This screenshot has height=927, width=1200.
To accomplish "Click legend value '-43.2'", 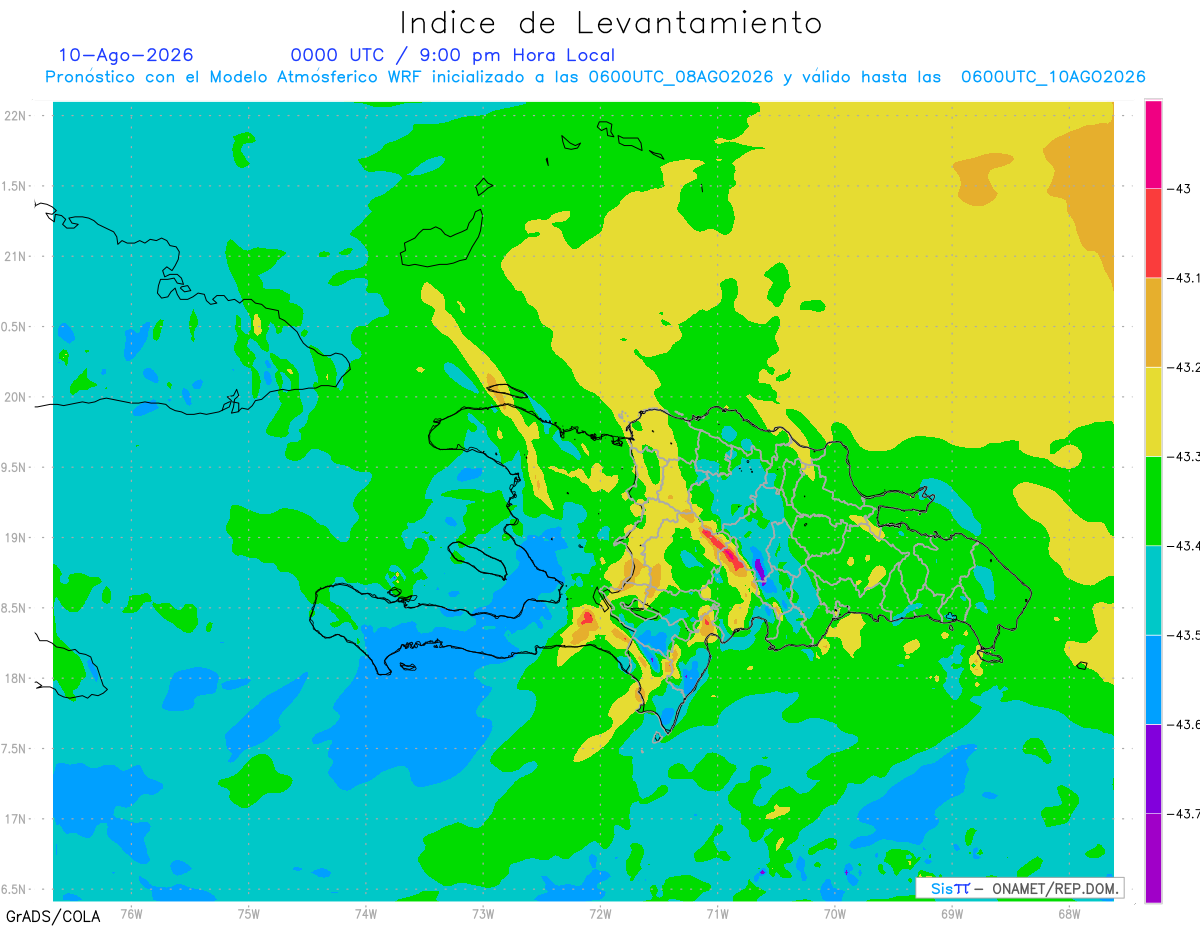I will click(x=1184, y=367).
